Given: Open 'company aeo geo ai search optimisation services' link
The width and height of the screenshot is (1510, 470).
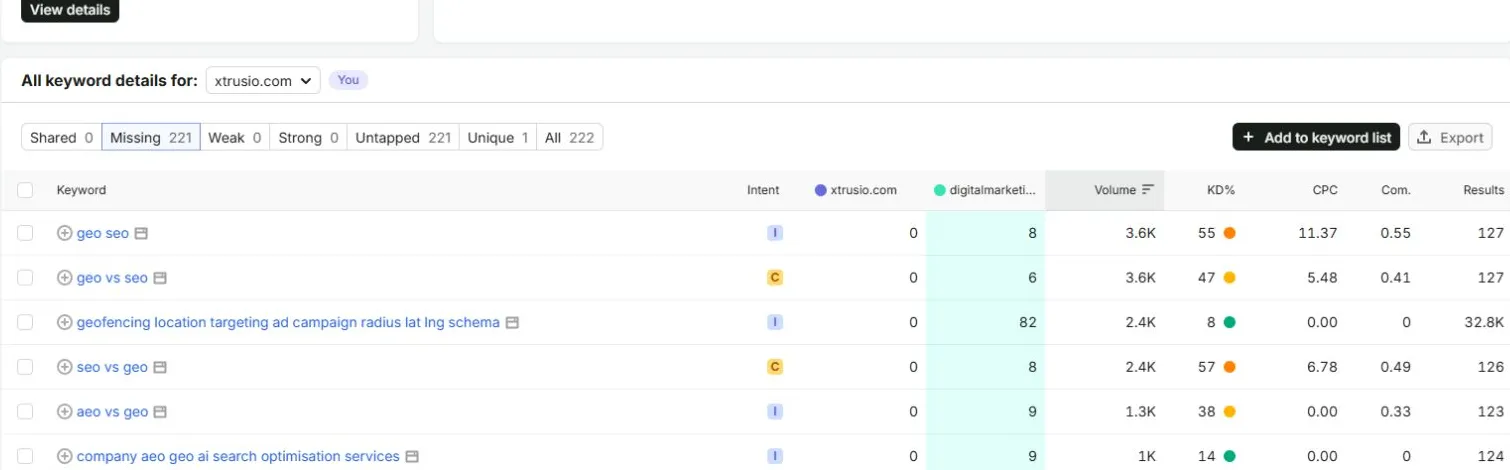Looking at the screenshot, I should point(238,456).
